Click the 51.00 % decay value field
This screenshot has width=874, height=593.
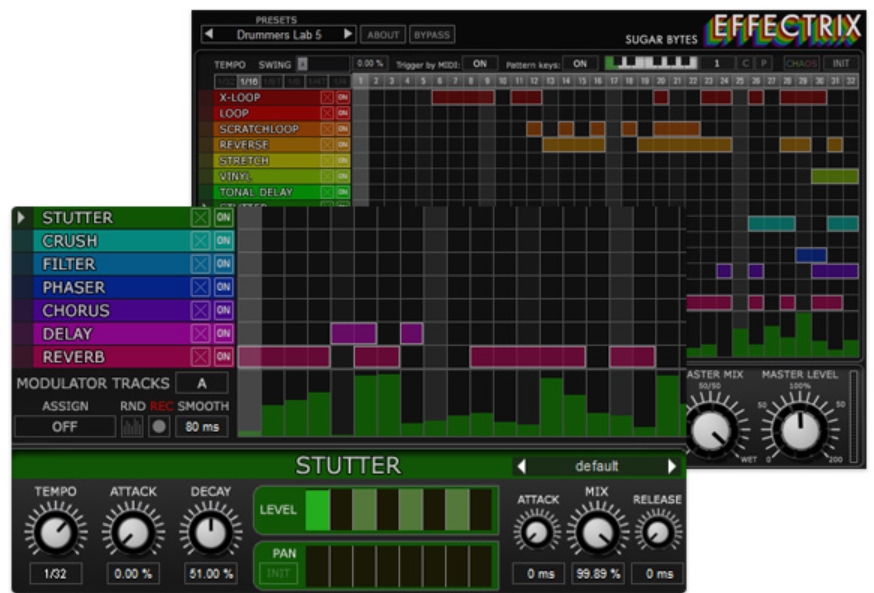(x=211, y=573)
